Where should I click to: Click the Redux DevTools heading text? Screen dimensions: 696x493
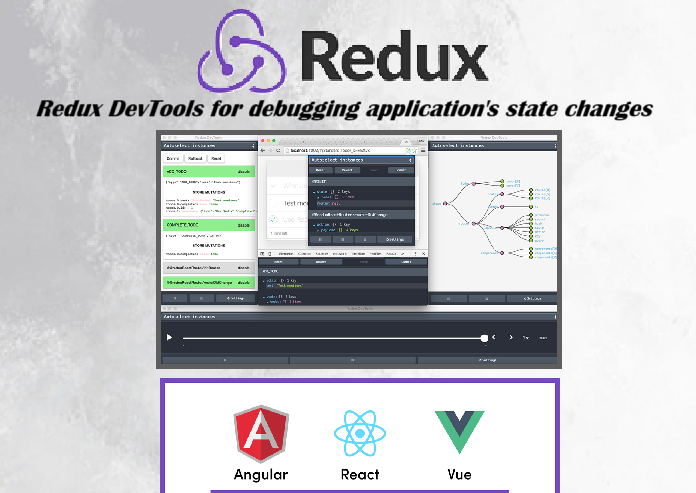point(344,109)
